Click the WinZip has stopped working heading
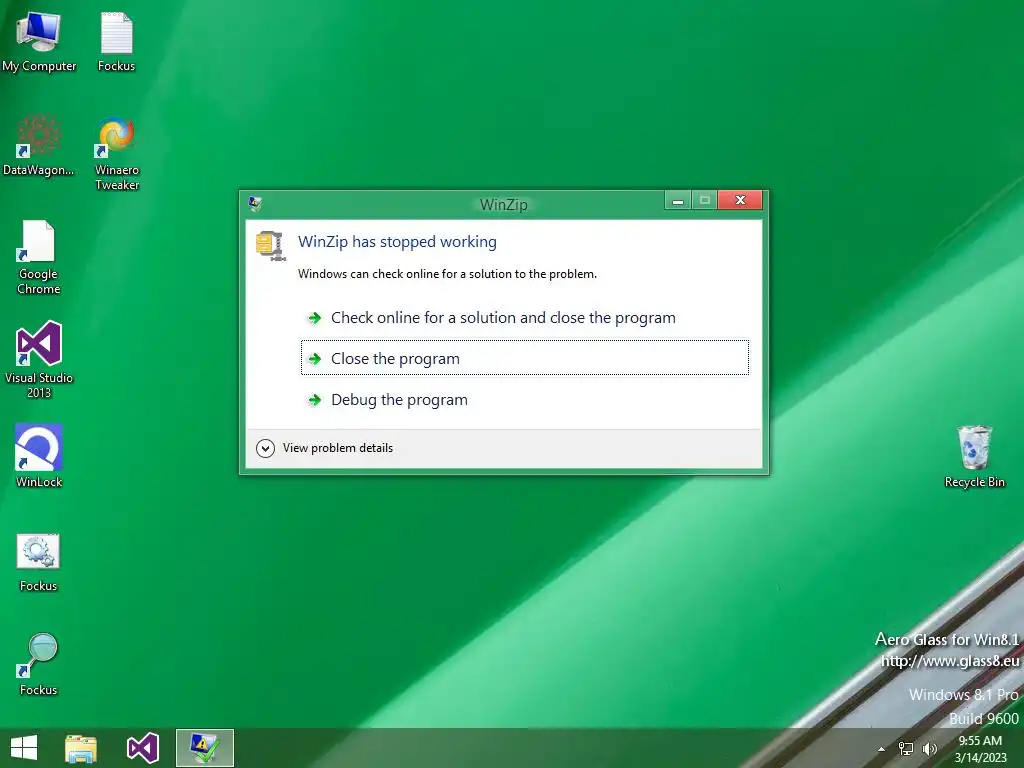 [x=397, y=242]
